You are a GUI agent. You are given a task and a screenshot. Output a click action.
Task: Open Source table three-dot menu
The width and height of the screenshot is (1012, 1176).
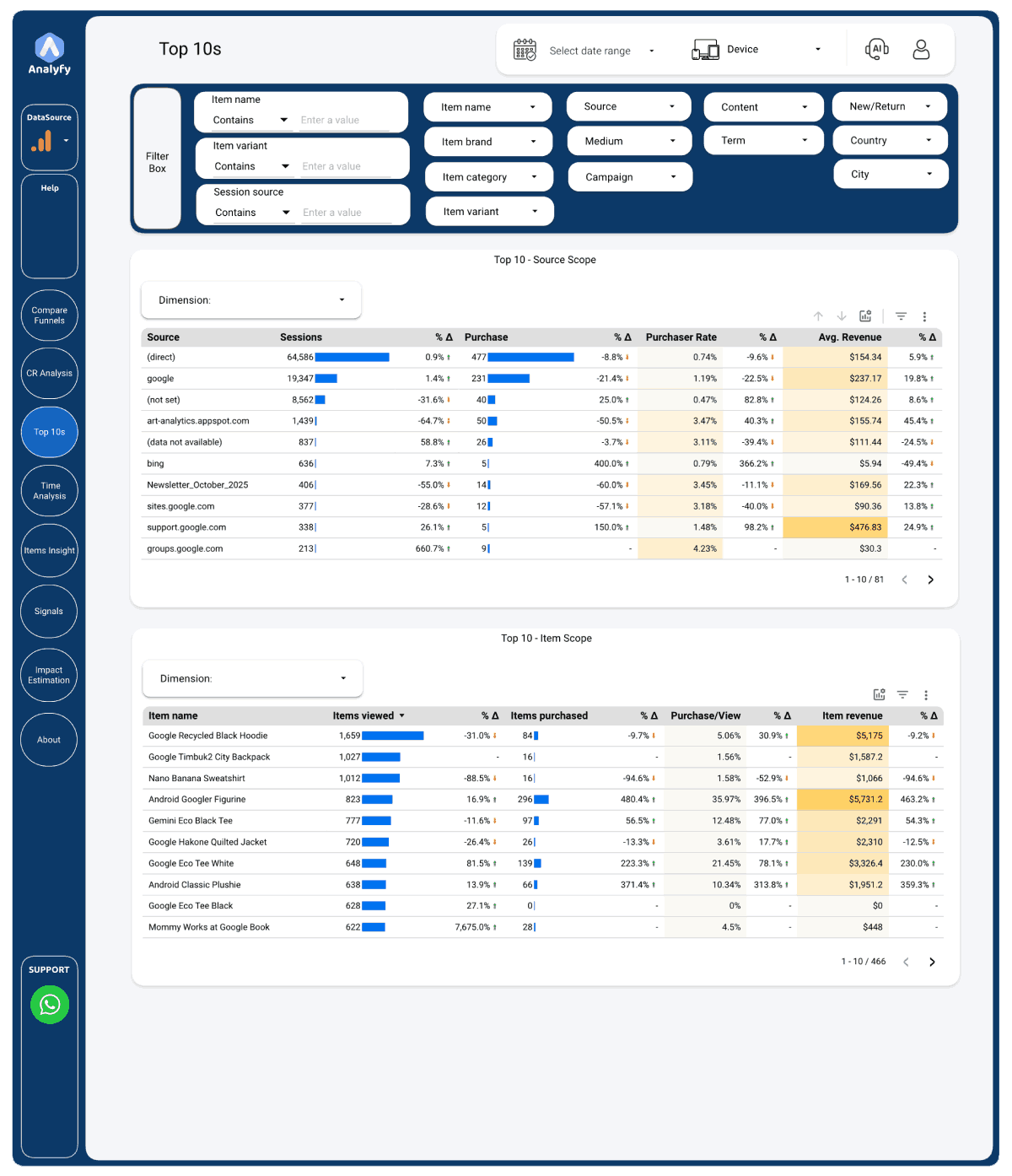coord(924,316)
